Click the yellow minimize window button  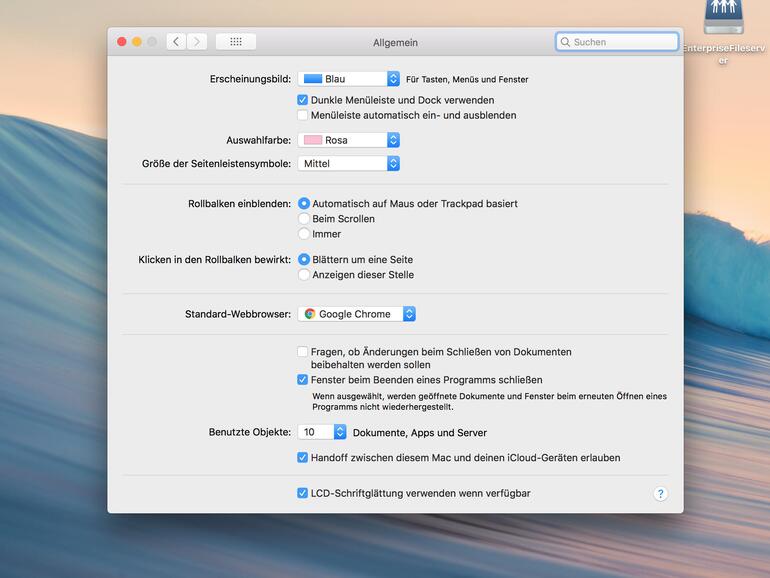[137, 42]
